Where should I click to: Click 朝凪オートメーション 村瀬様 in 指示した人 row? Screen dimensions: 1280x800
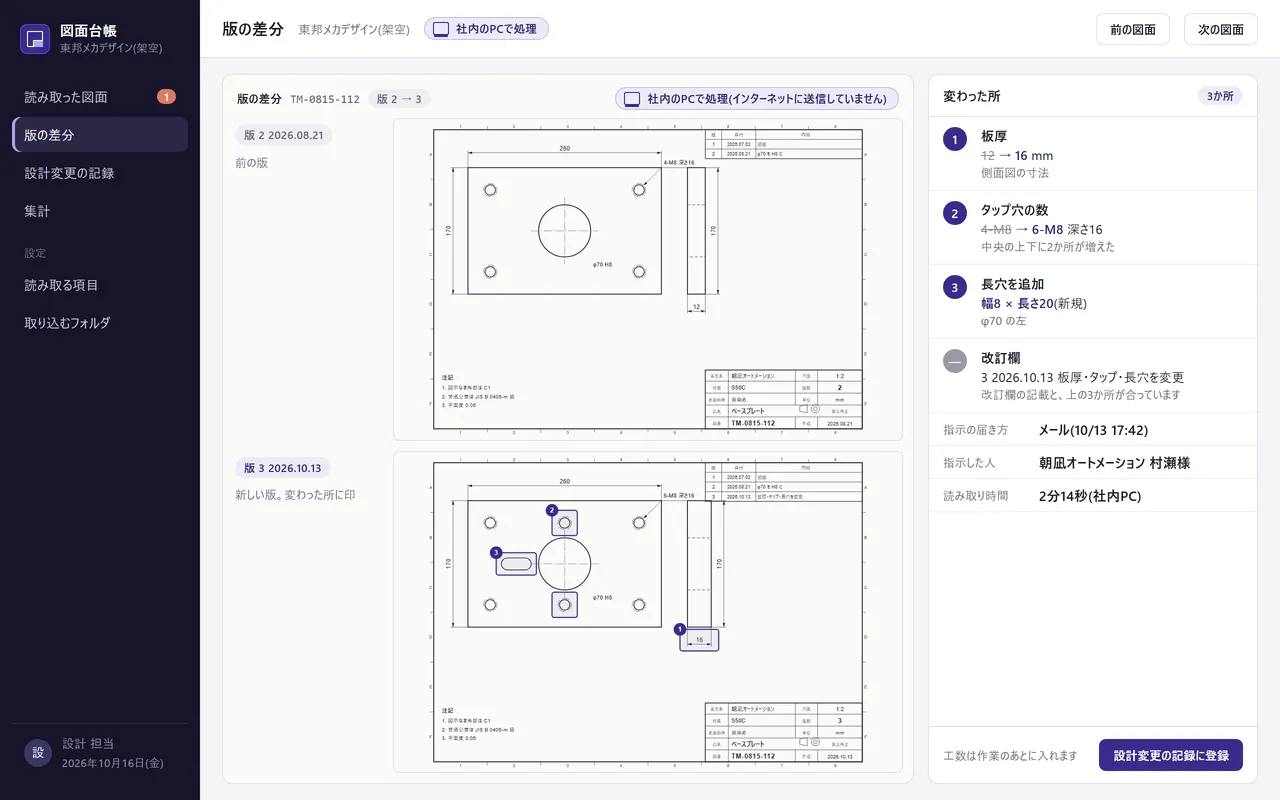1114,463
